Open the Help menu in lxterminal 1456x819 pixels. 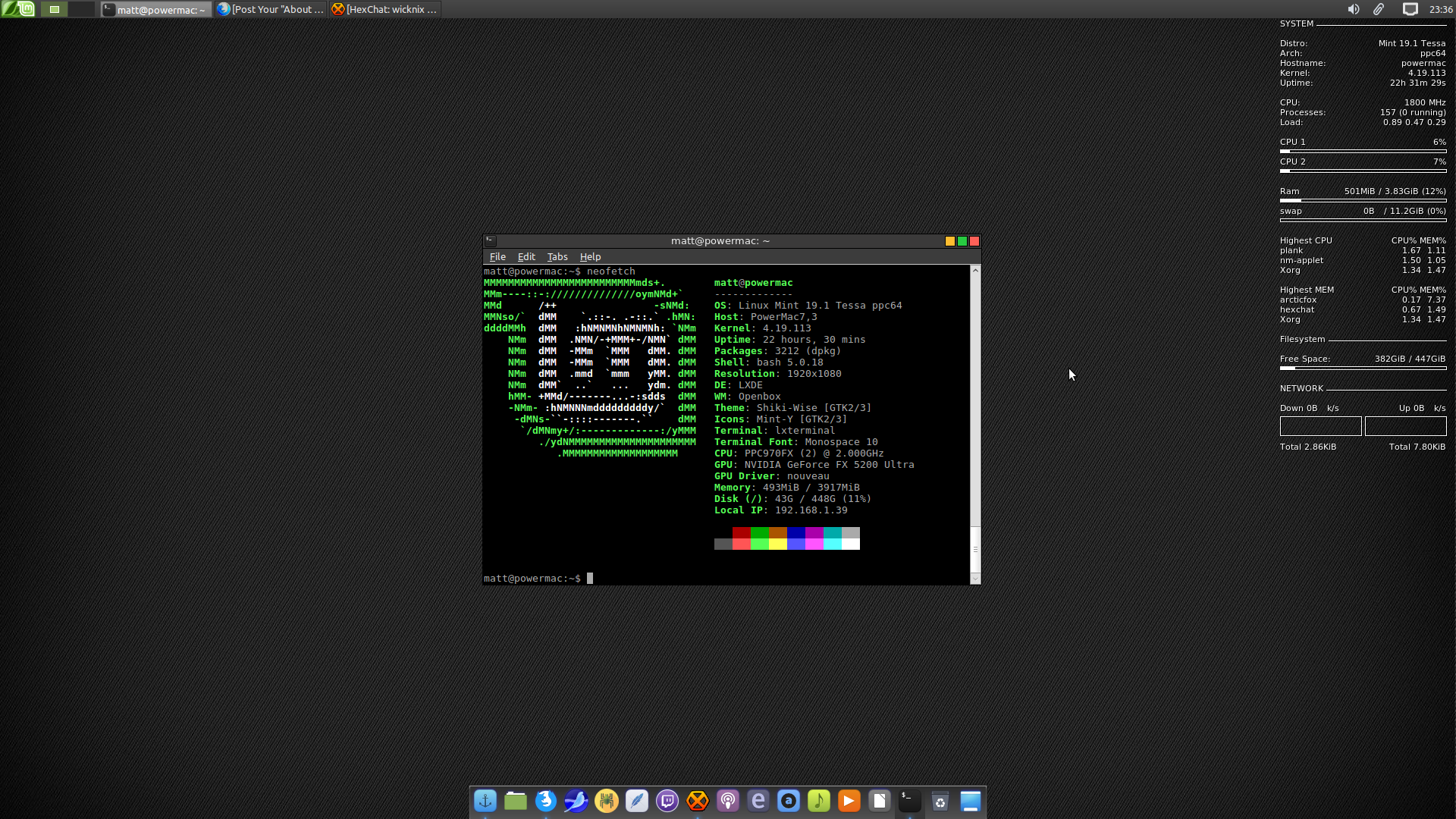pos(590,257)
